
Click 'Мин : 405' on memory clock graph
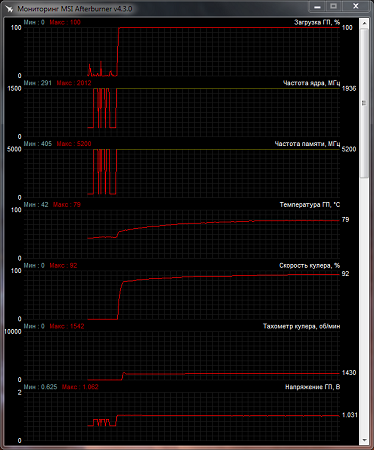[x=38, y=144]
